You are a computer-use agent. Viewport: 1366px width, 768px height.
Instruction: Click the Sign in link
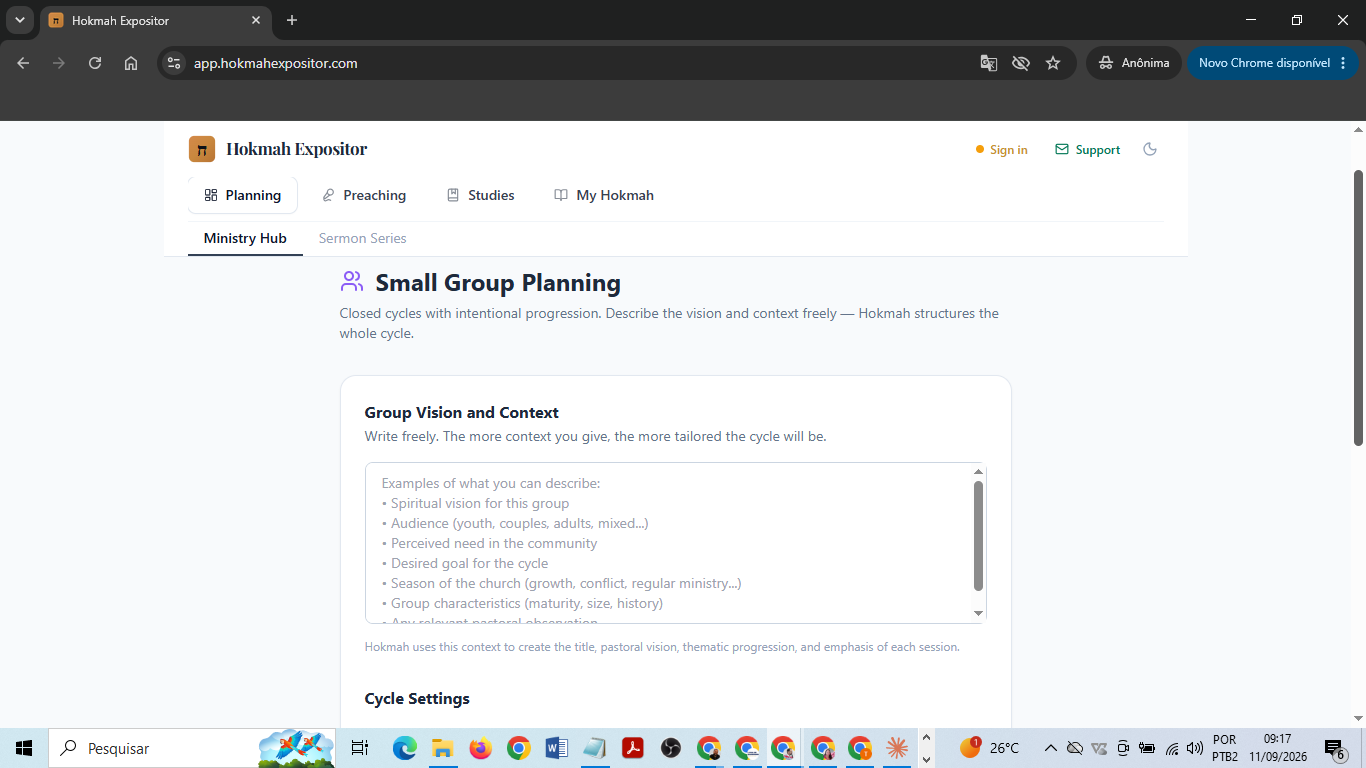click(1001, 149)
